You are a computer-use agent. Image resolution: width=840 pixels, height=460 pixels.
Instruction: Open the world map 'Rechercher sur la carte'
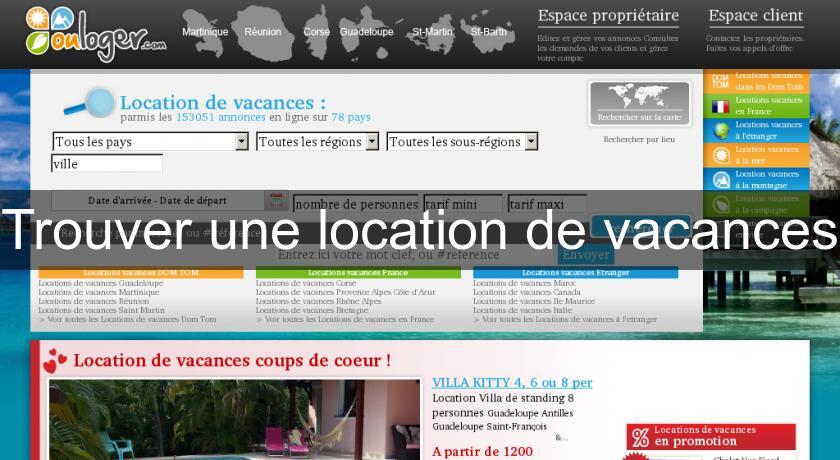pos(639,103)
